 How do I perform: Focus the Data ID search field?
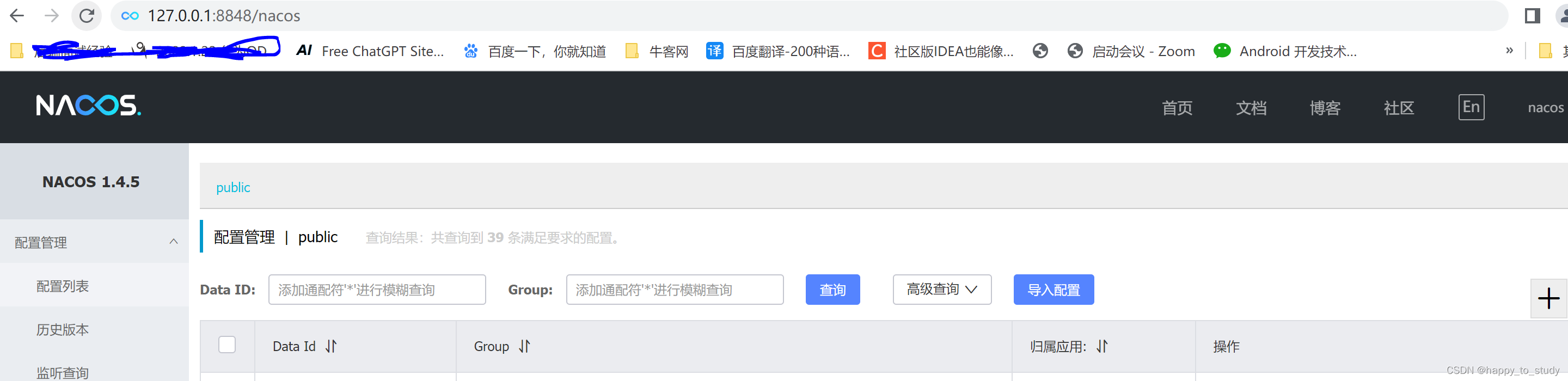pyautogui.click(x=377, y=290)
